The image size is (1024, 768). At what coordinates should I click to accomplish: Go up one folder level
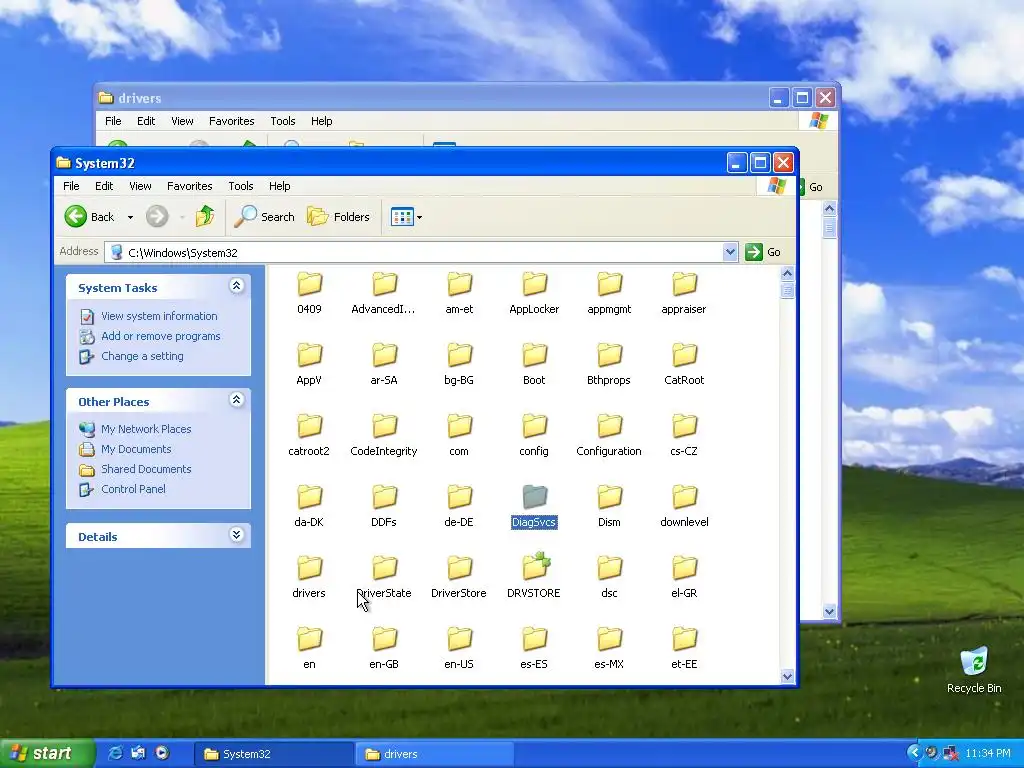205,216
